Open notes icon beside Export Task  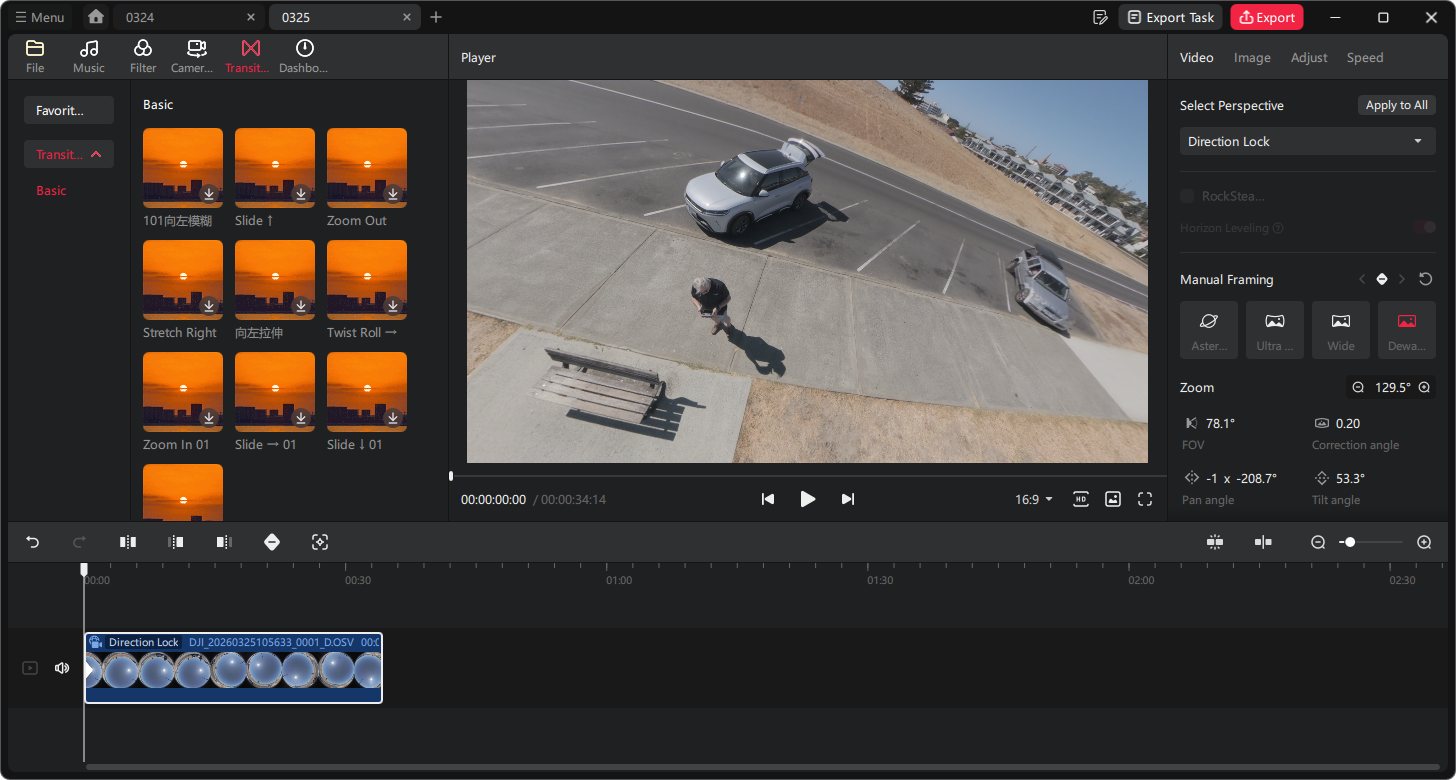click(1100, 17)
